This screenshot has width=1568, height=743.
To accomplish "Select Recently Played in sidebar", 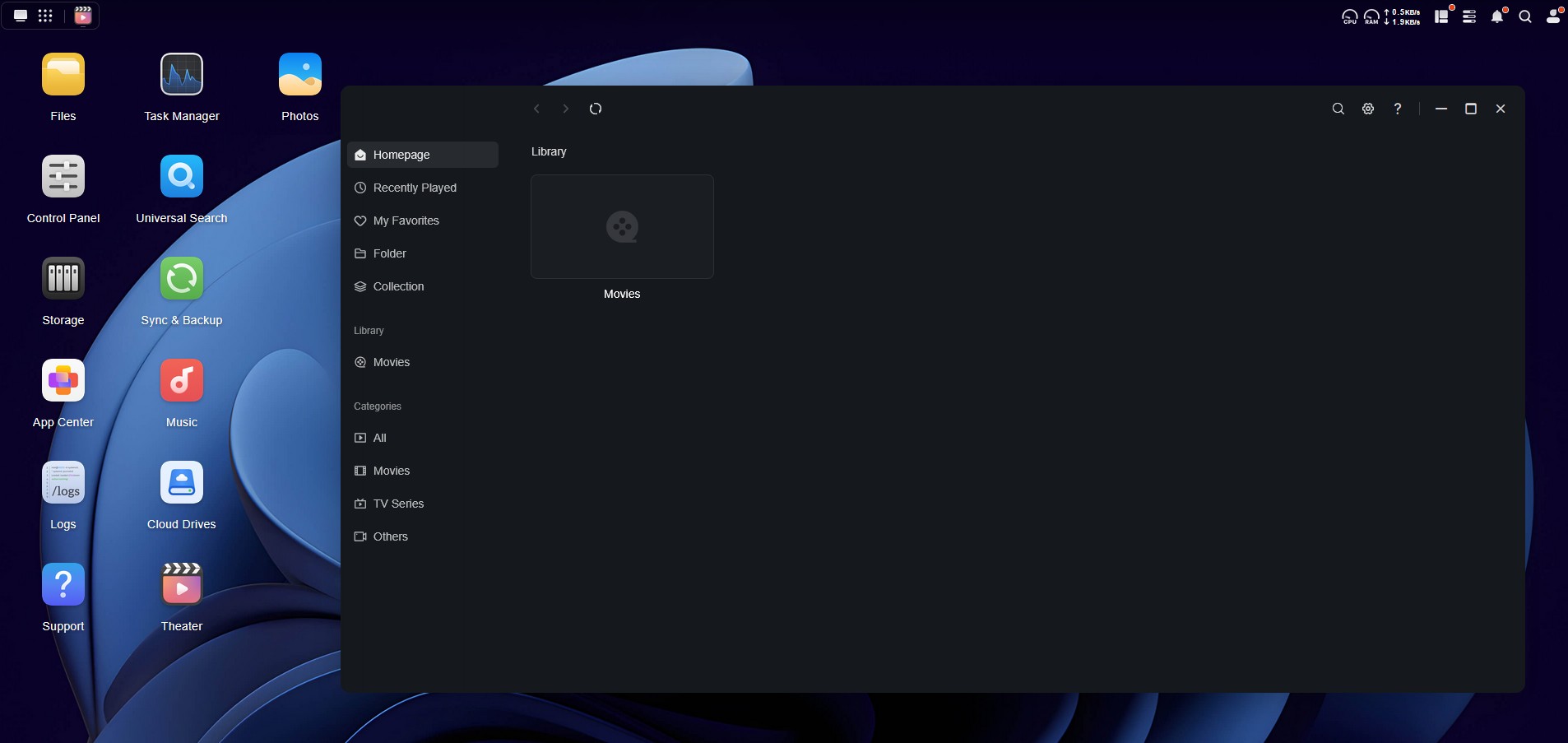I will pos(415,188).
